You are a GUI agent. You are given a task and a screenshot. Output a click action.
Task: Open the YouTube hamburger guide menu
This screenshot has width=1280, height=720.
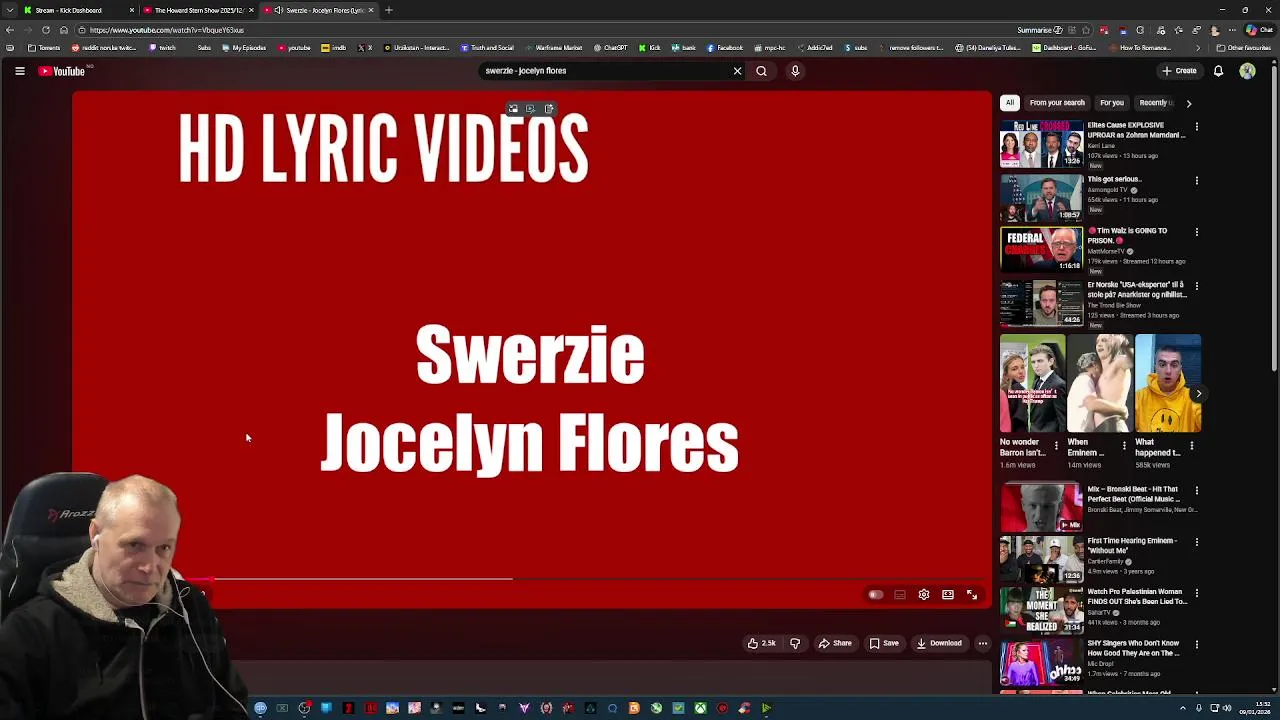click(x=19, y=71)
